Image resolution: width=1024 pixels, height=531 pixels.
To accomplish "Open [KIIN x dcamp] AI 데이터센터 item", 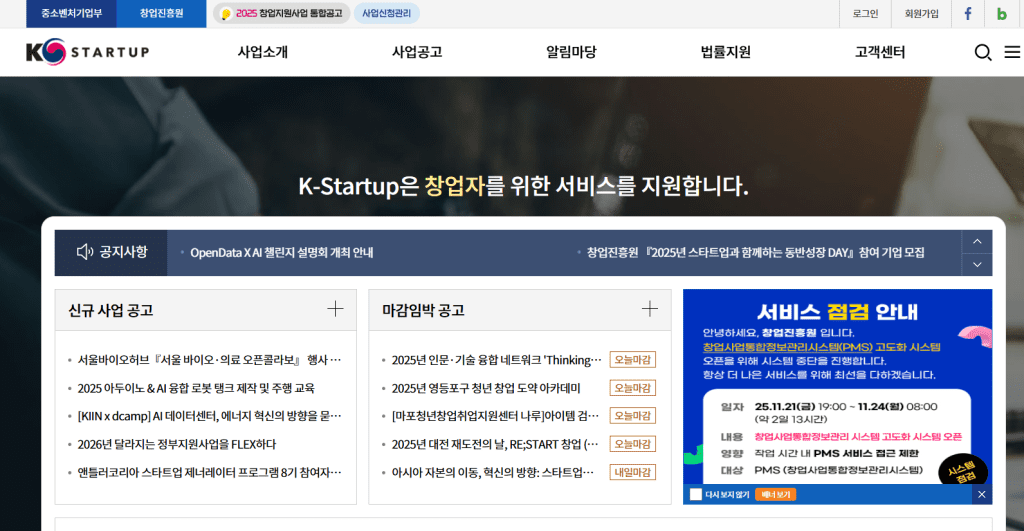I will (209, 416).
